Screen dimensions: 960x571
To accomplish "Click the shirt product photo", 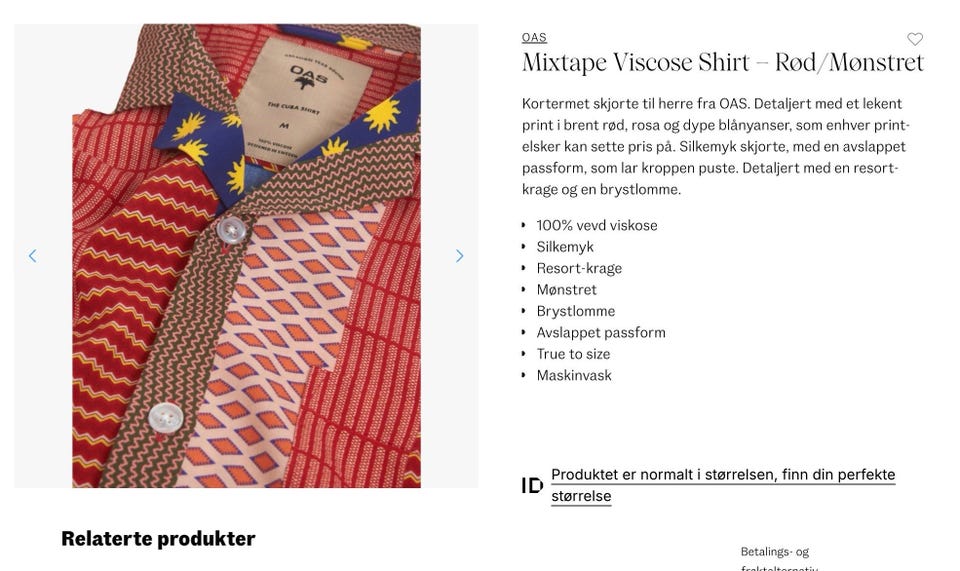I will (246, 256).
